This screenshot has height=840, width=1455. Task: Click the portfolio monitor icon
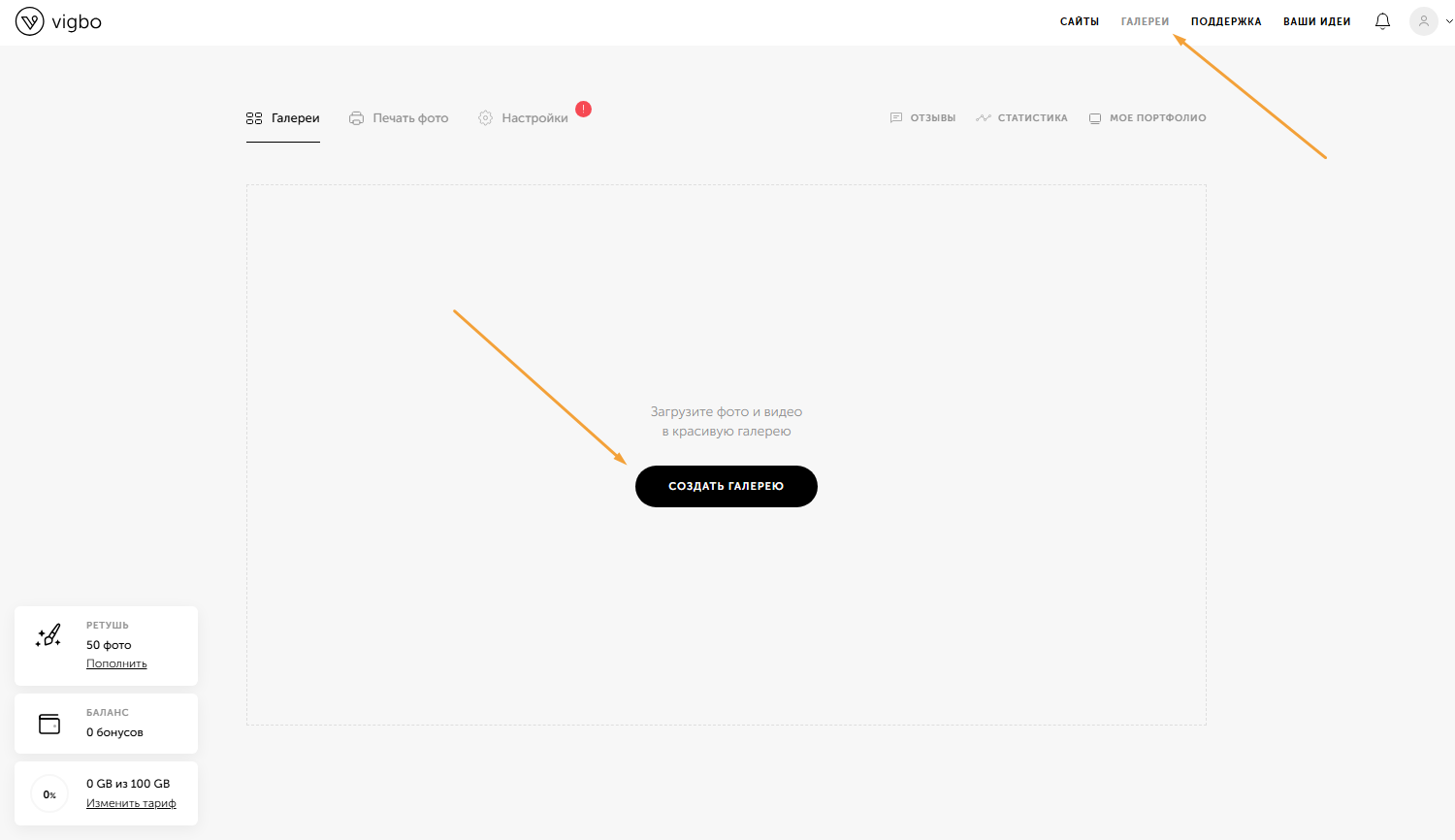click(1095, 118)
